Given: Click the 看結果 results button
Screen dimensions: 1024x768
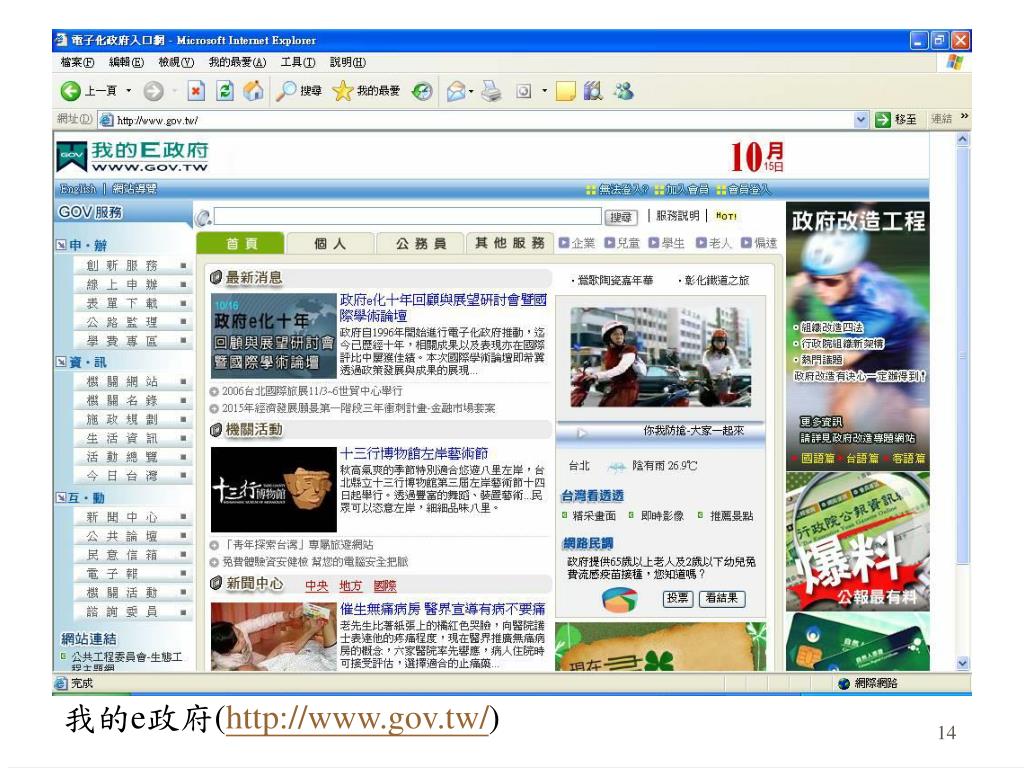Looking at the screenshot, I should pos(722,598).
